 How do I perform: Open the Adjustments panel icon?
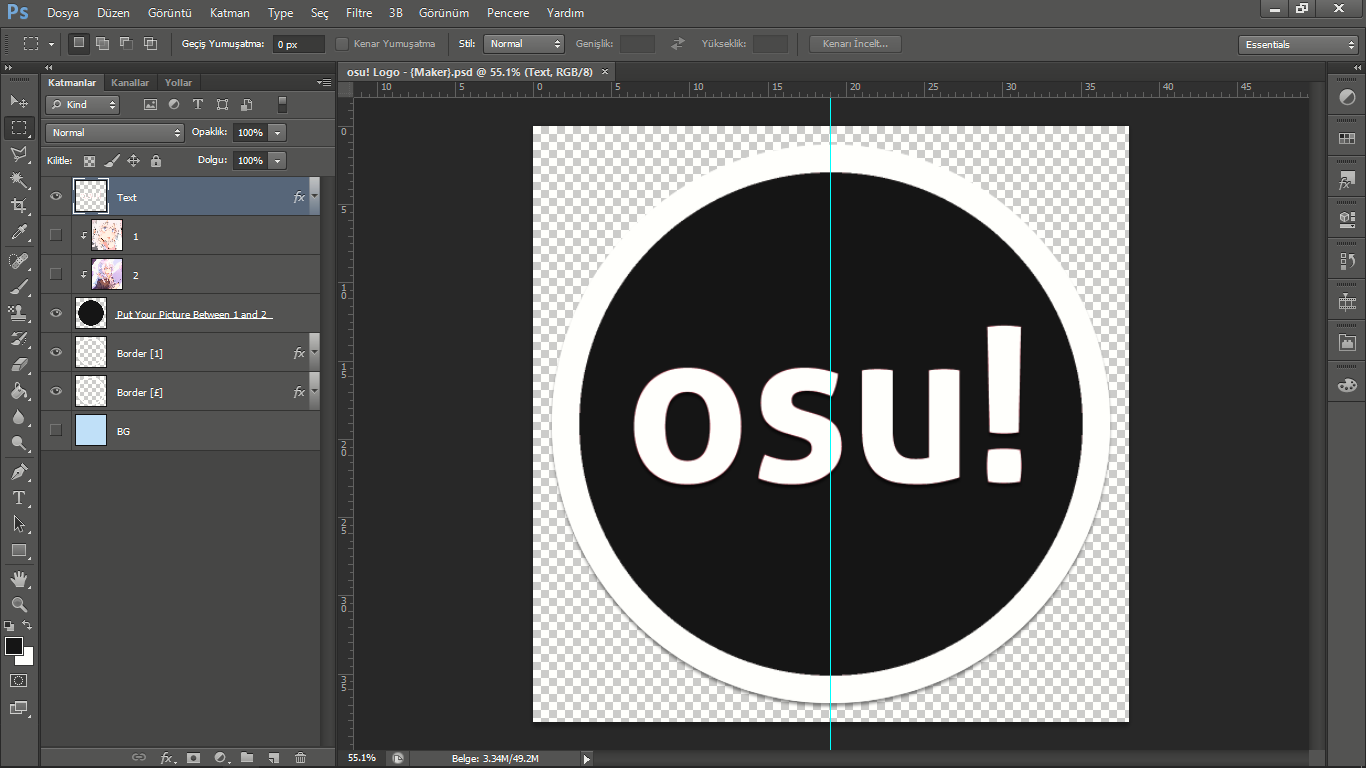pos(1347,97)
